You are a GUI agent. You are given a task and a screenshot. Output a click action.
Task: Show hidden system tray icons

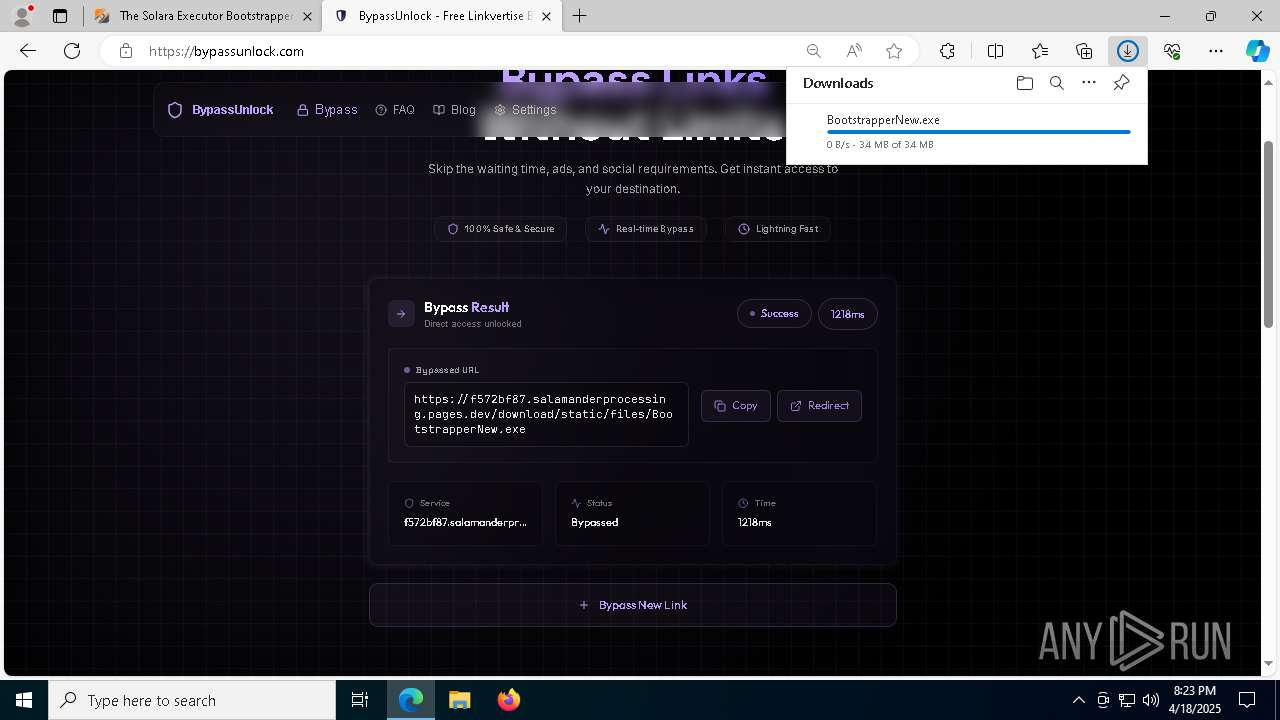point(1079,700)
